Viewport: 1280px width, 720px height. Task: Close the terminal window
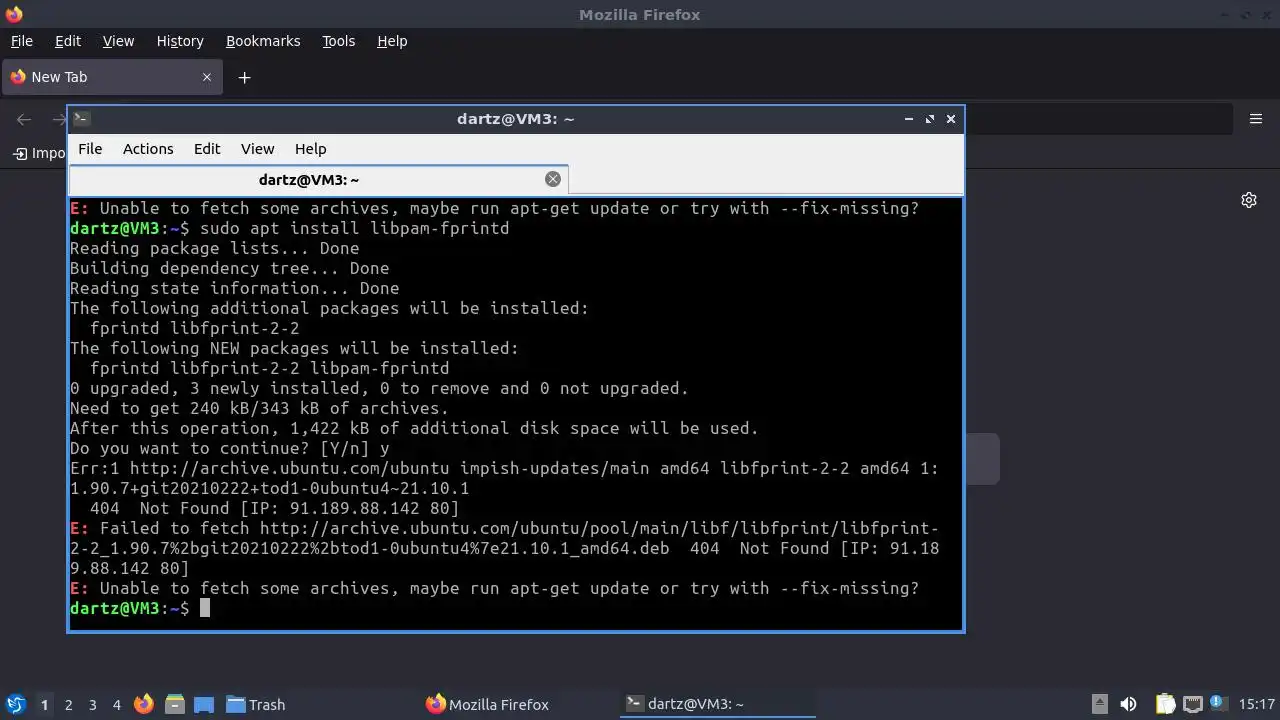951,119
